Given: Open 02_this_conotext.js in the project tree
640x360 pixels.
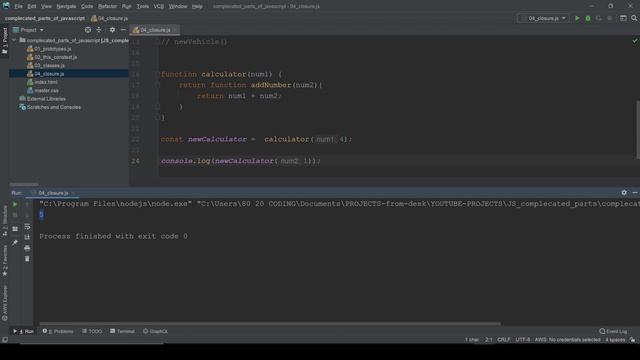Looking at the screenshot, I should 56,57.
